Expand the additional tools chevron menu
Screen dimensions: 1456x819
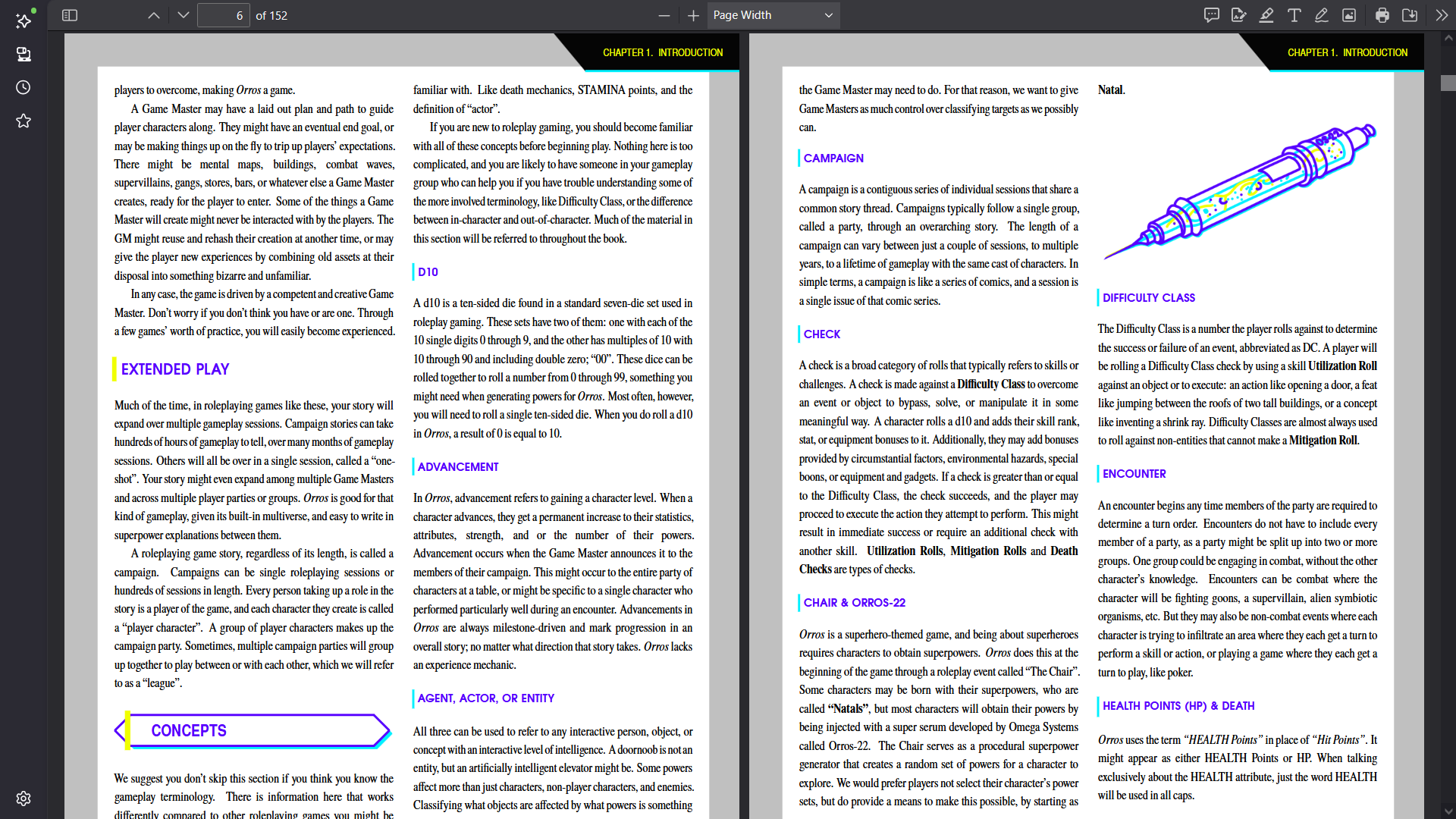[x=1442, y=15]
